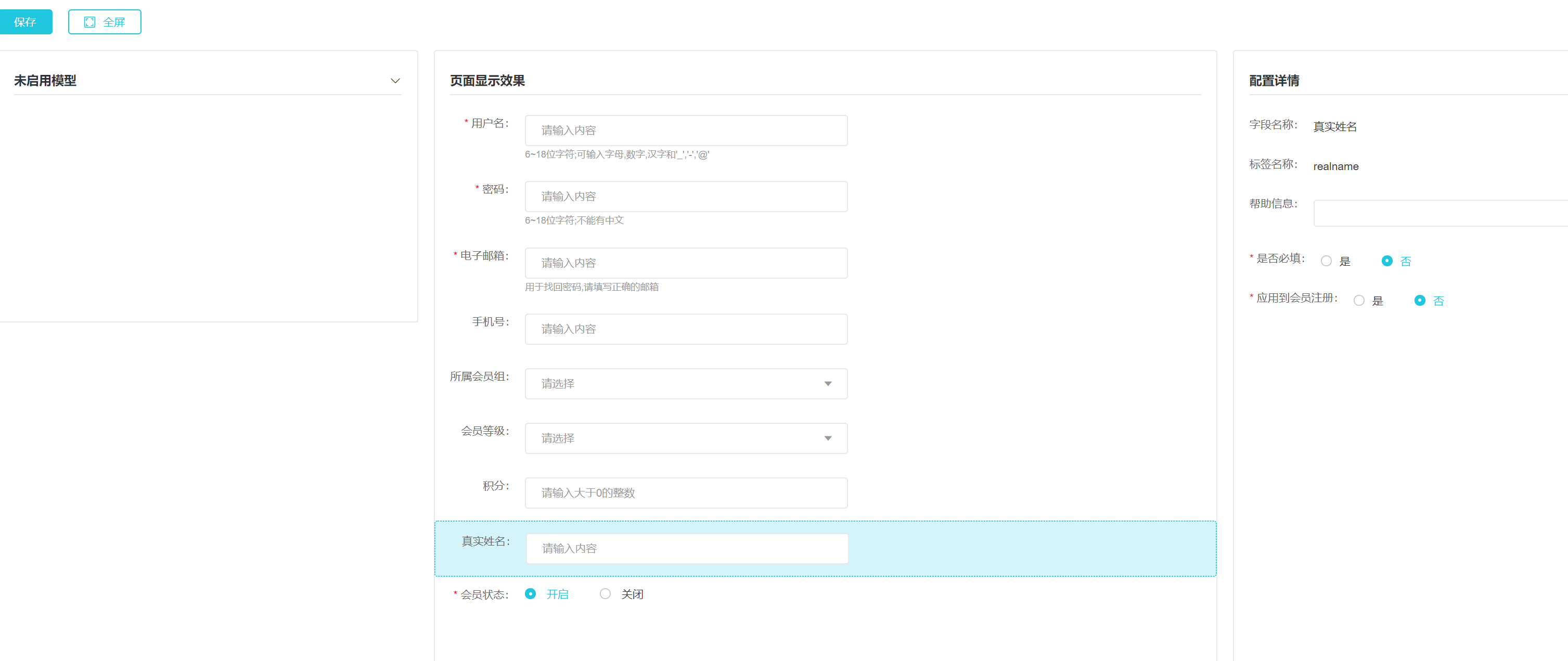Select 否 for 是否必填

click(1386, 261)
